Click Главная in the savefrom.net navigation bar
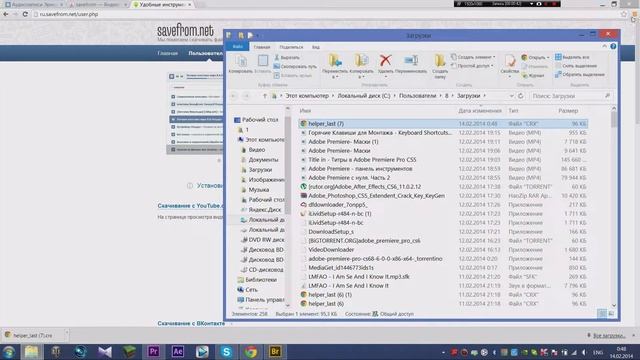This screenshot has height=360, width=640. point(168,53)
